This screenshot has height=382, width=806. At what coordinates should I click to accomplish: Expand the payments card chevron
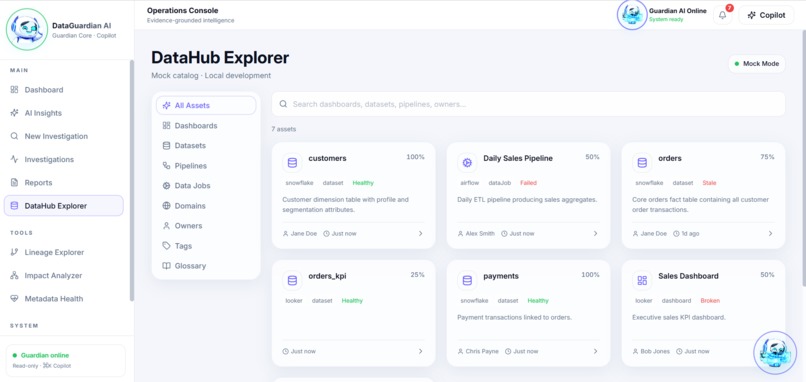tap(595, 351)
